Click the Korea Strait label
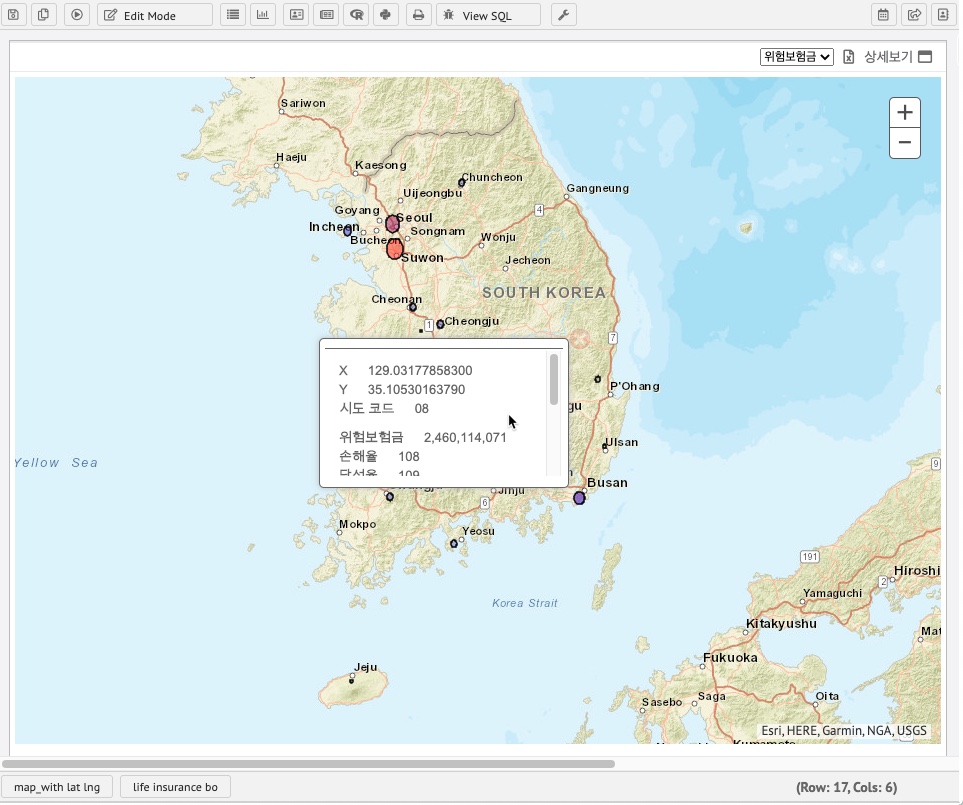Image resolution: width=963 pixels, height=805 pixels. point(524,604)
